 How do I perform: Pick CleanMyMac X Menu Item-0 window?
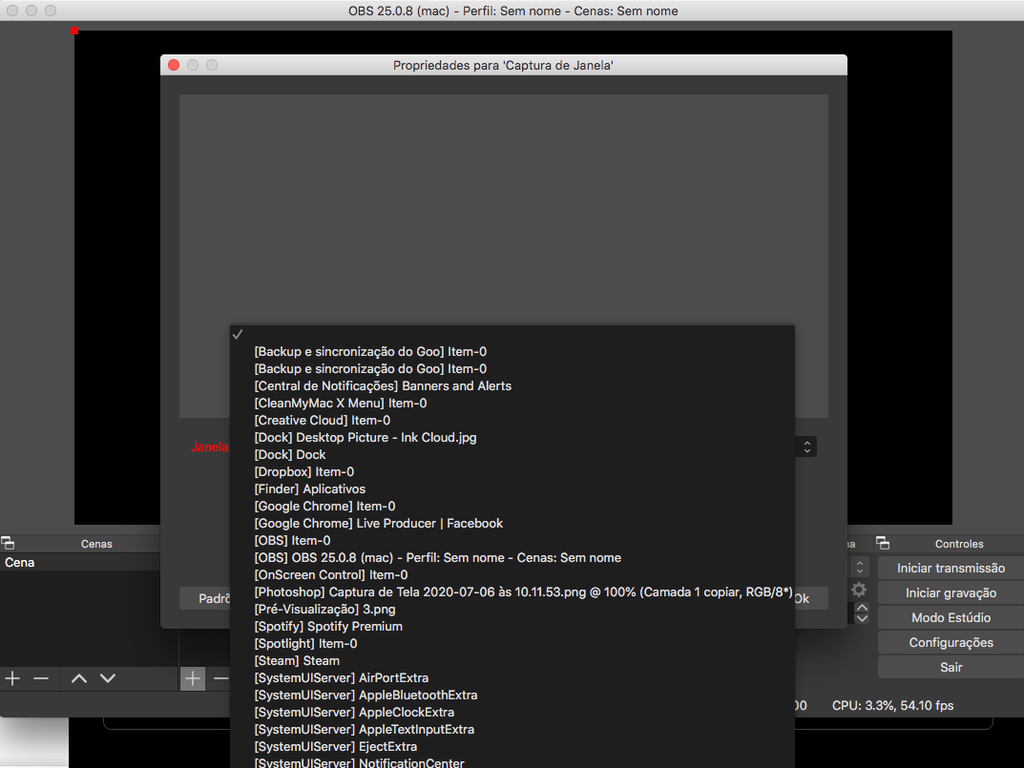[512, 403]
